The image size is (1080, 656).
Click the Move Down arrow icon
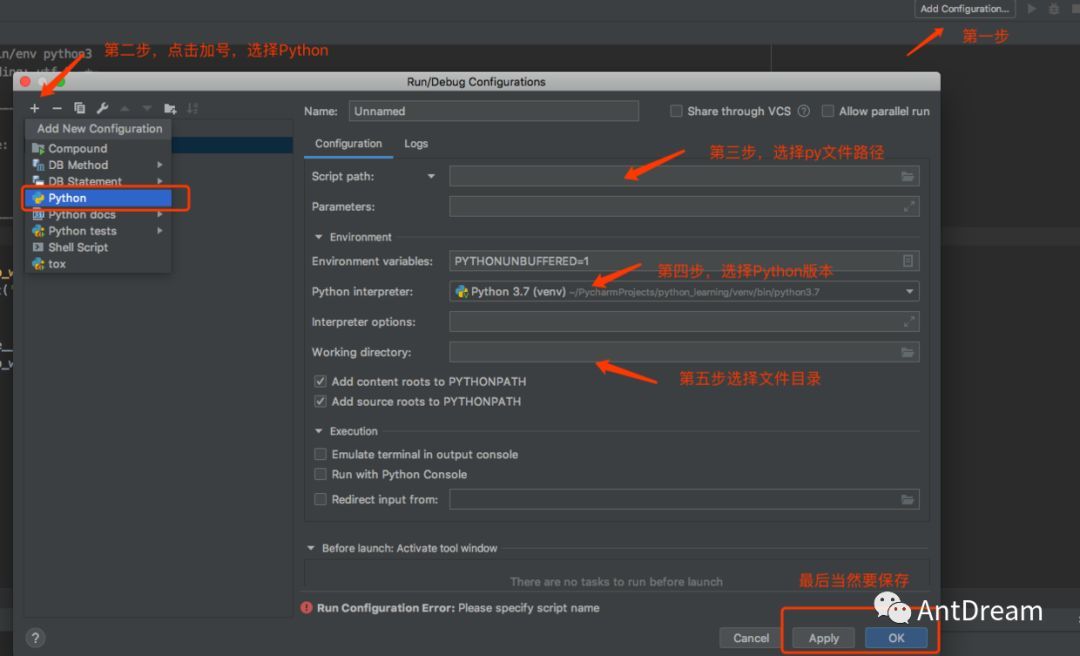147,108
